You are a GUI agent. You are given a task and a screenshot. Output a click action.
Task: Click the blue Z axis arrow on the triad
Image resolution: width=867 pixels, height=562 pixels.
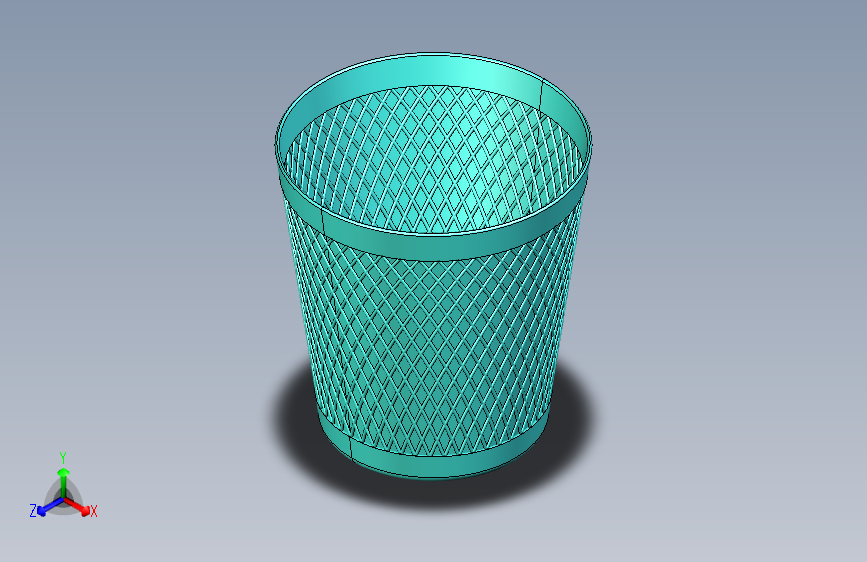(50, 506)
